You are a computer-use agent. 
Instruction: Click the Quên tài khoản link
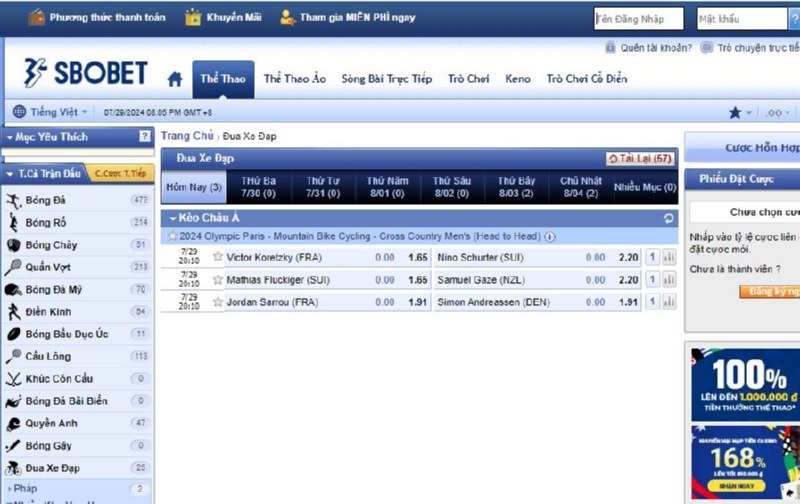648,47
